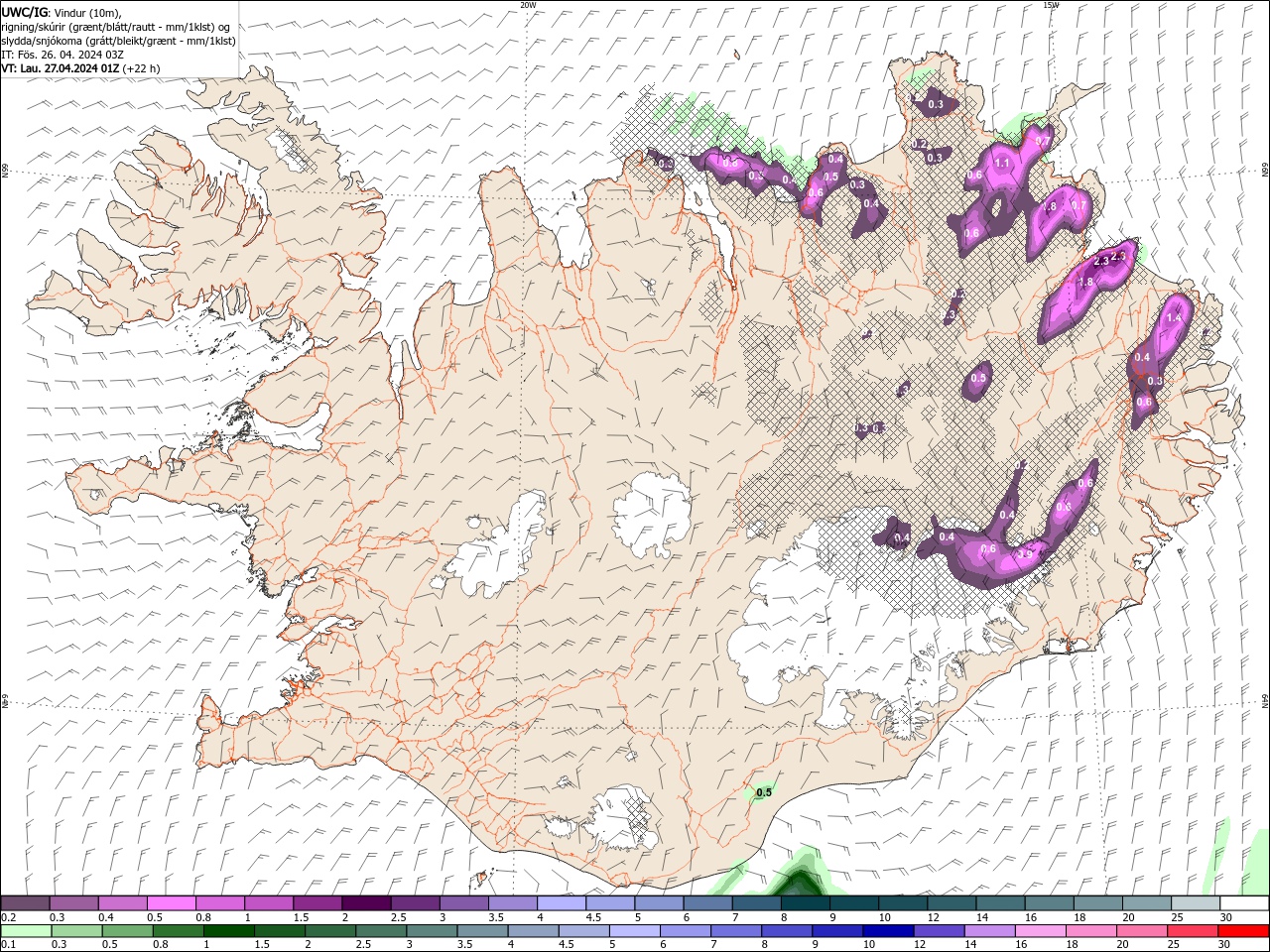Click the darkest purple swatch between 2 and 2.5 in the upper legend row

point(367,903)
